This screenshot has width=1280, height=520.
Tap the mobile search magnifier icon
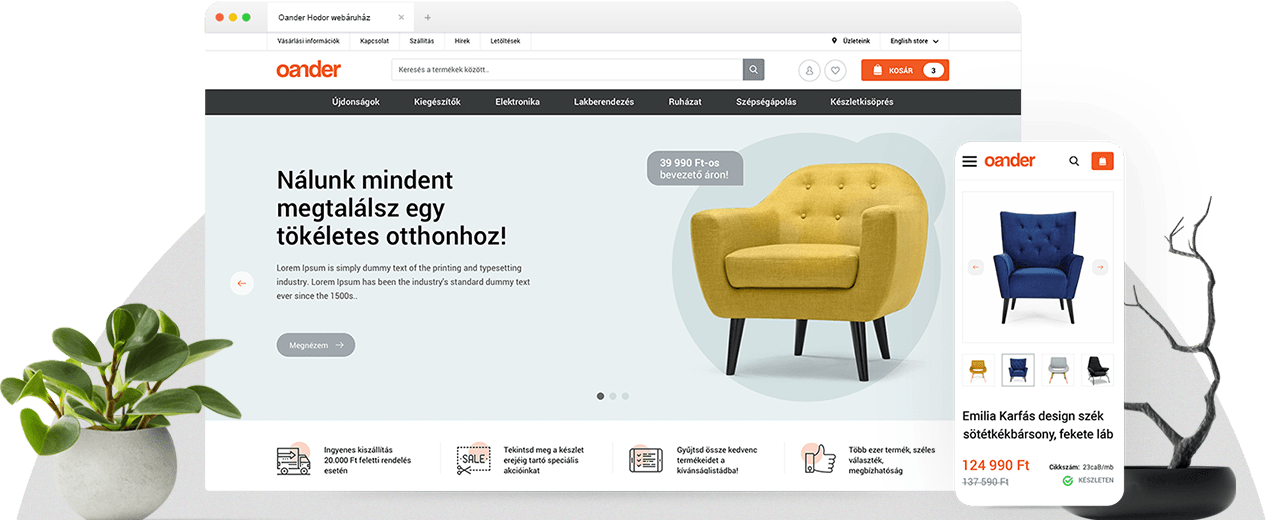pos(1074,160)
